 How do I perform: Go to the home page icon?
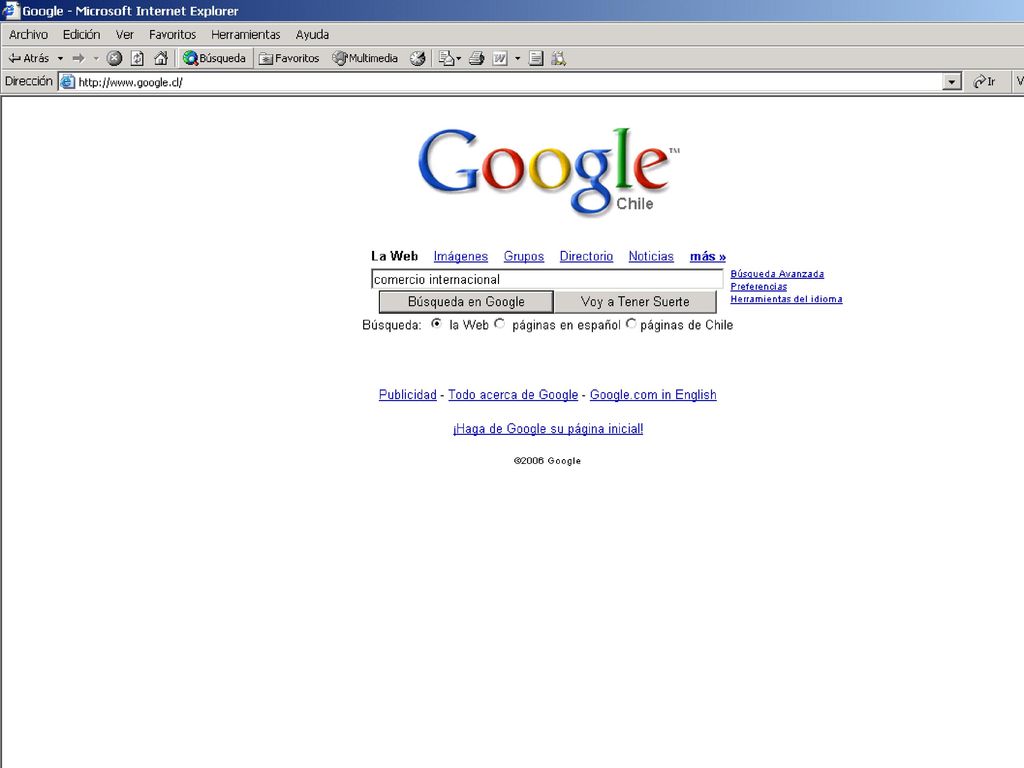(161, 58)
